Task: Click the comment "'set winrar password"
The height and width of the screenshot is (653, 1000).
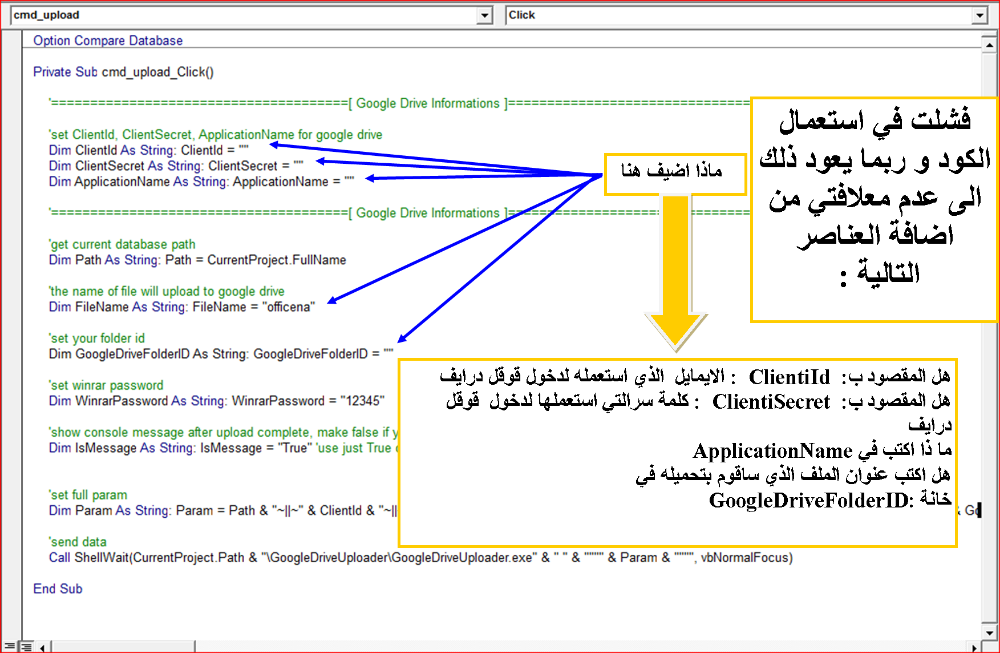Action: (106, 385)
